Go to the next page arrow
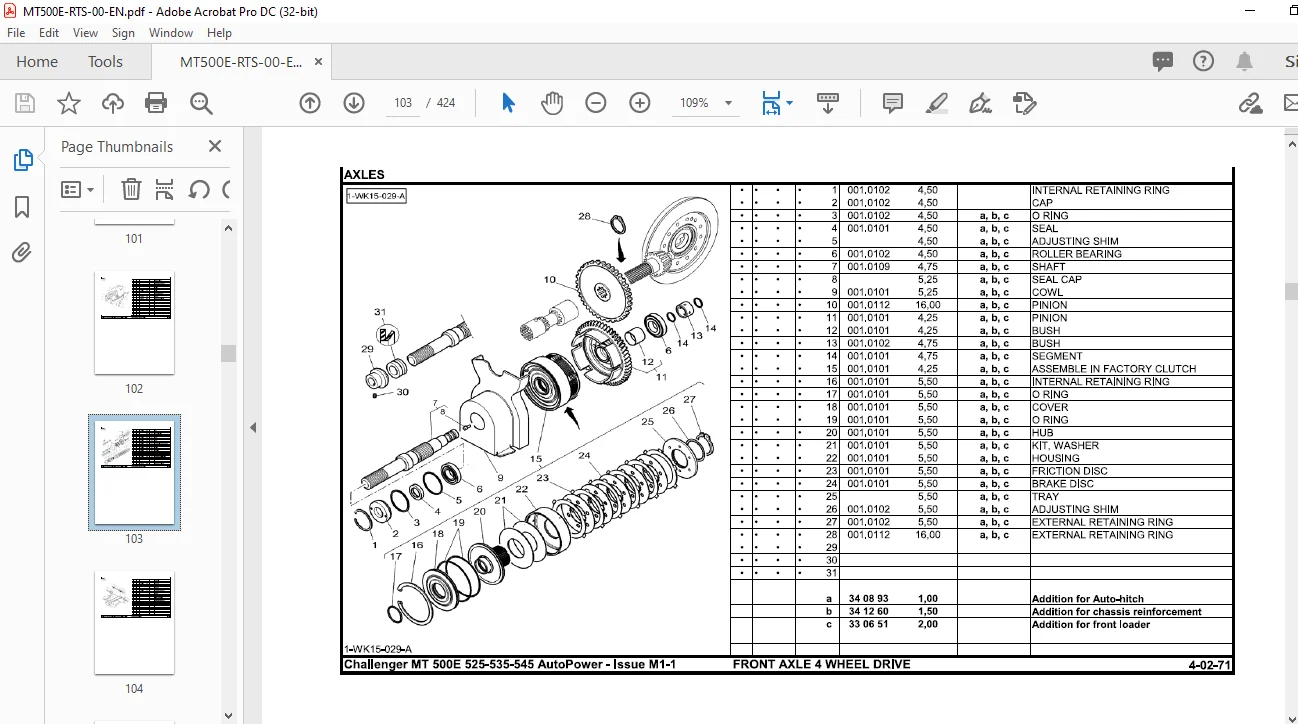 354,103
